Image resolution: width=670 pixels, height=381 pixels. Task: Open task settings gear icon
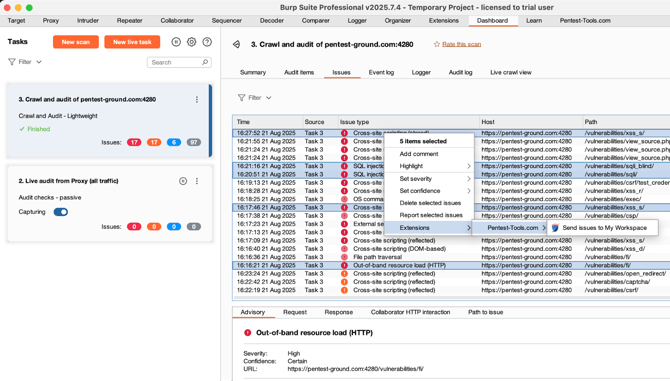point(191,42)
